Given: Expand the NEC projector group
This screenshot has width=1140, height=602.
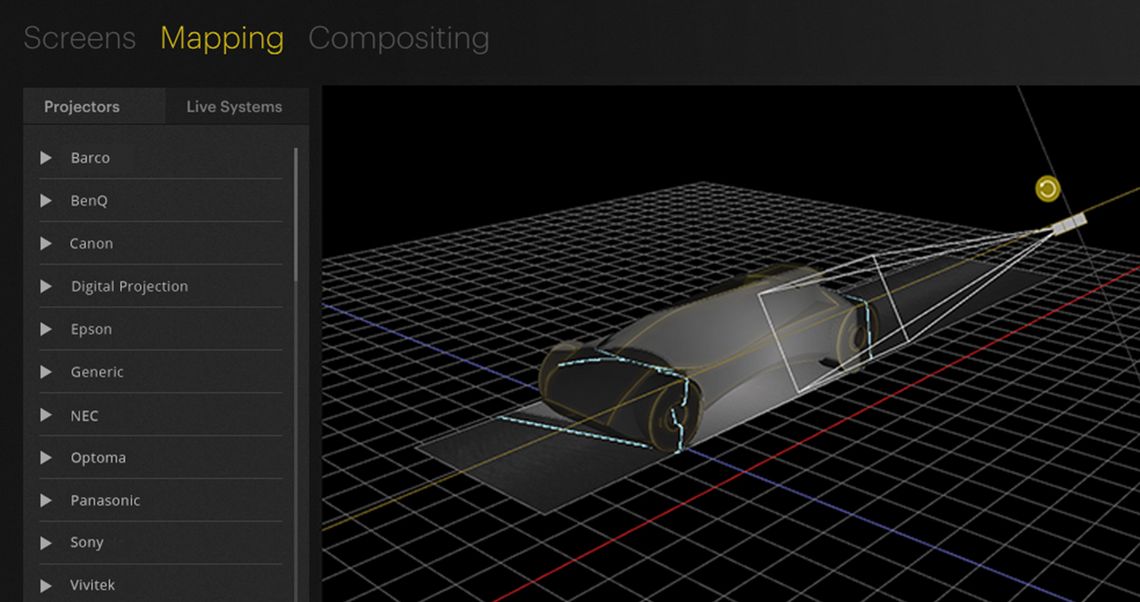Looking at the screenshot, I should (x=46, y=415).
